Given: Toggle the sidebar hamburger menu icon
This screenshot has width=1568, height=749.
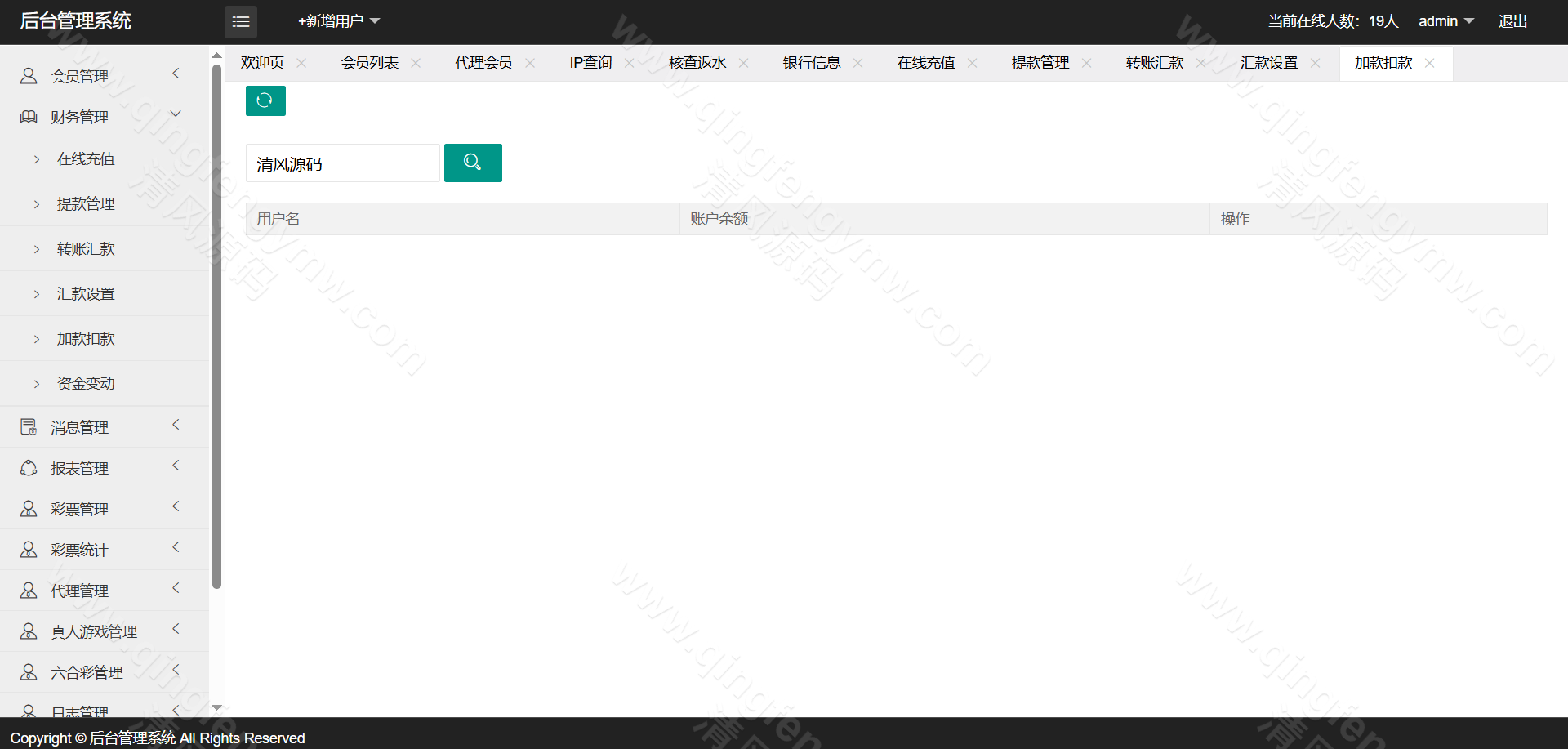Looking at the screenshot, I should tap(241, 22).
